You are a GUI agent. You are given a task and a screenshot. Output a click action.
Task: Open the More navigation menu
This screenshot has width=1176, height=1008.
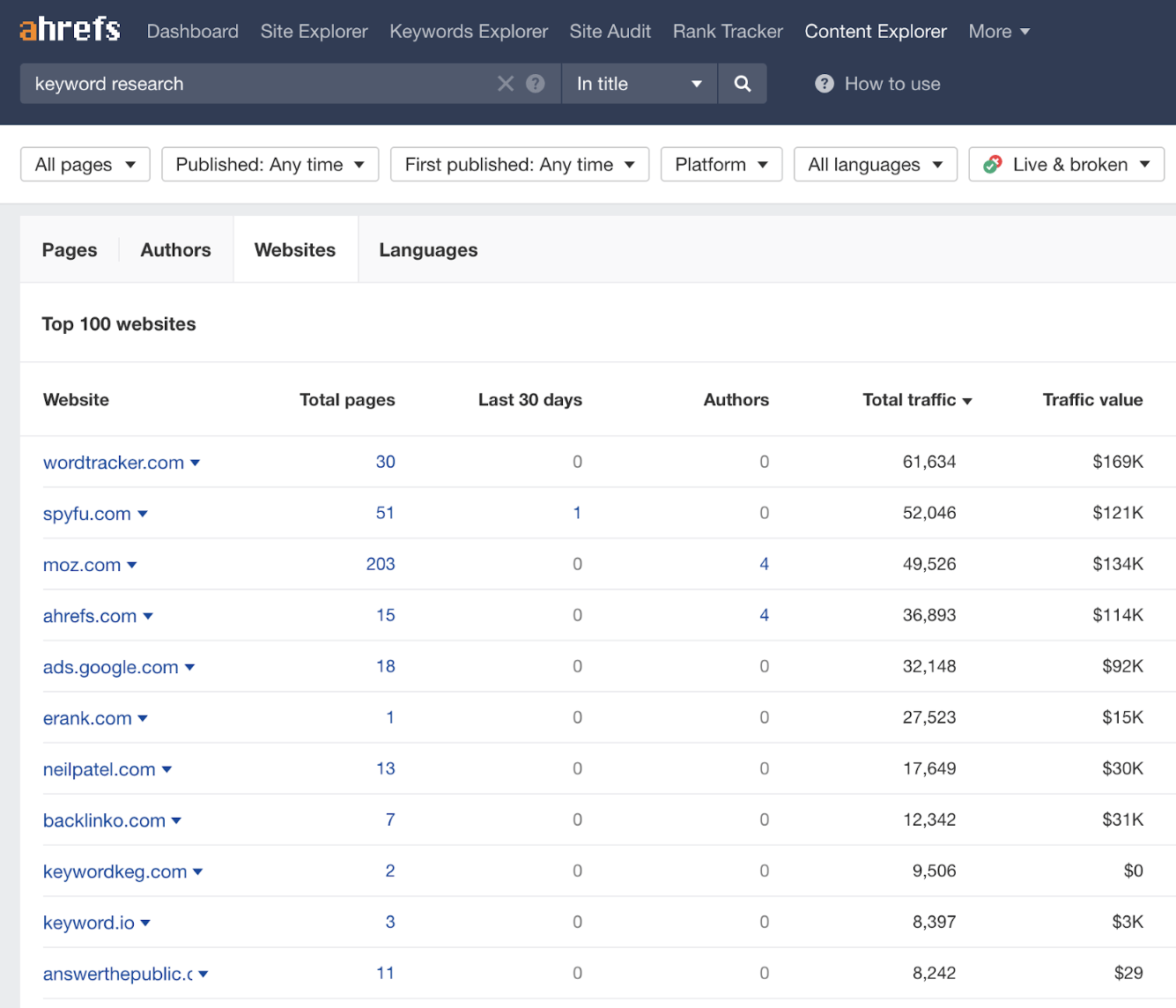coord(999,32)
